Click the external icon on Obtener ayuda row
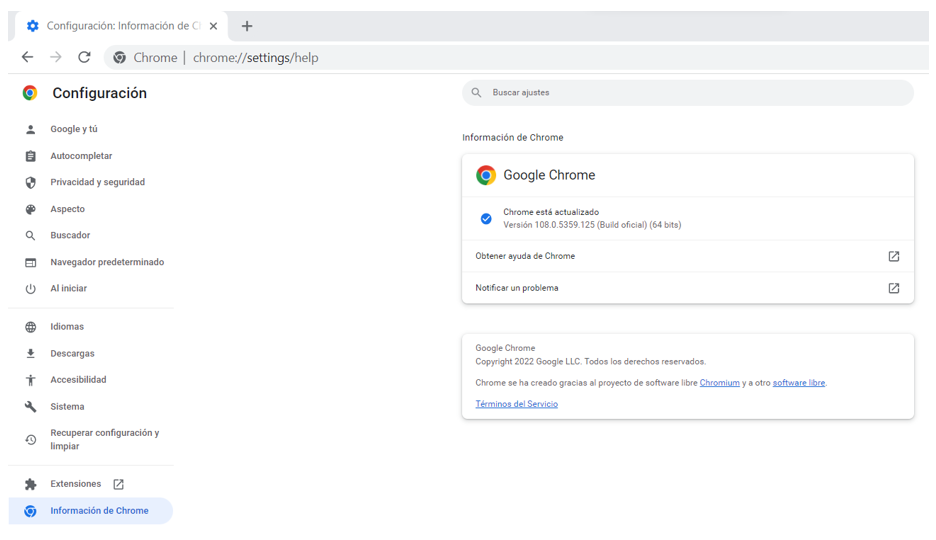This screenshot has width=936, height=540. (894, 257)
